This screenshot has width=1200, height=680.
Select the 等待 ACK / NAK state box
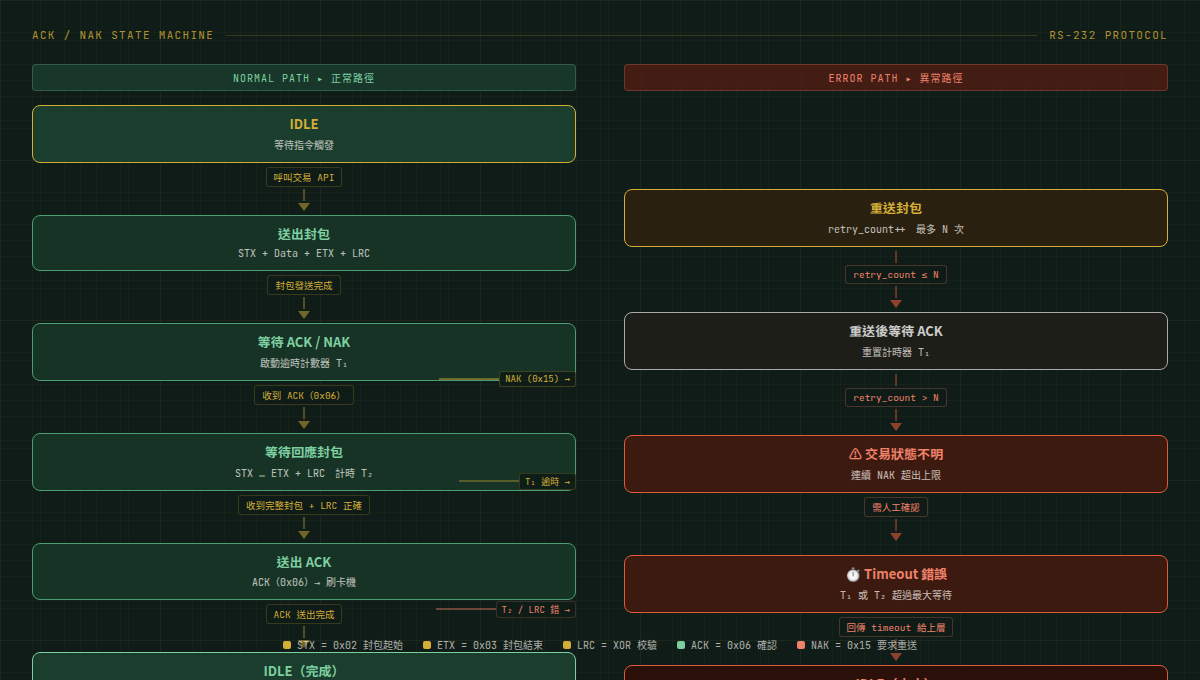304,352
